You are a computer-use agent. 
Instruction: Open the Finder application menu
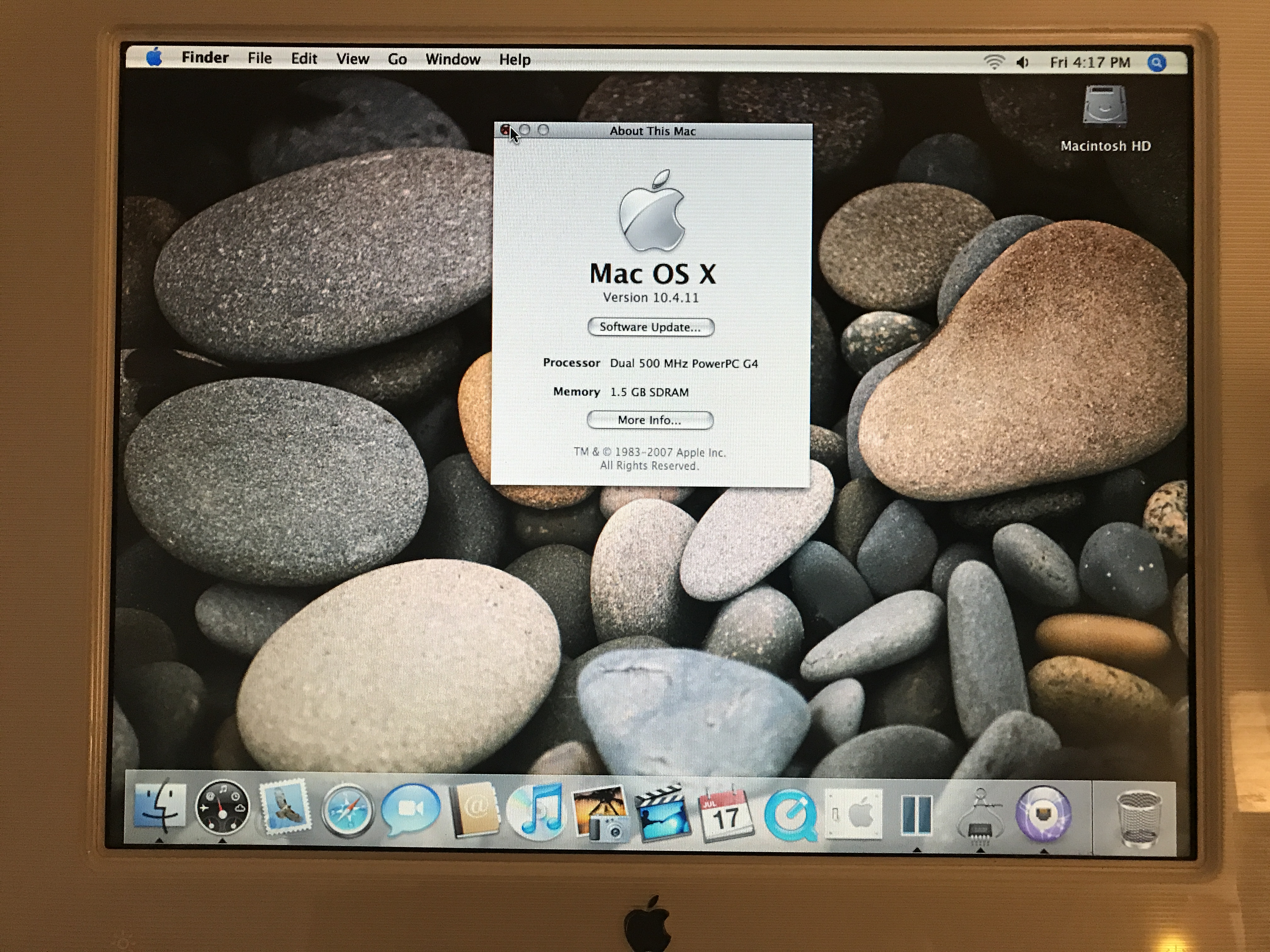[205, 57]
